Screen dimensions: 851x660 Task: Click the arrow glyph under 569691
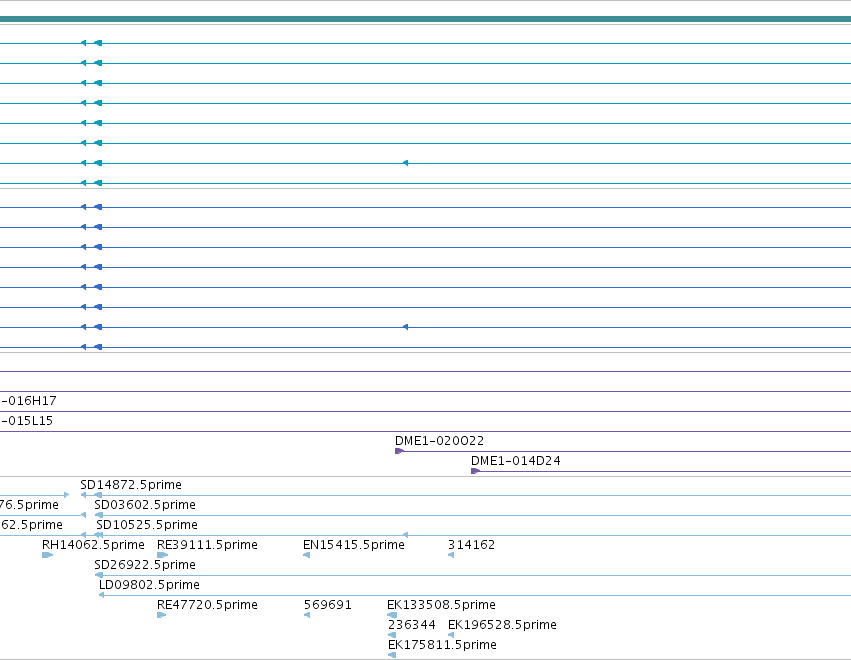pyautogui.click(x=307, y=615)
